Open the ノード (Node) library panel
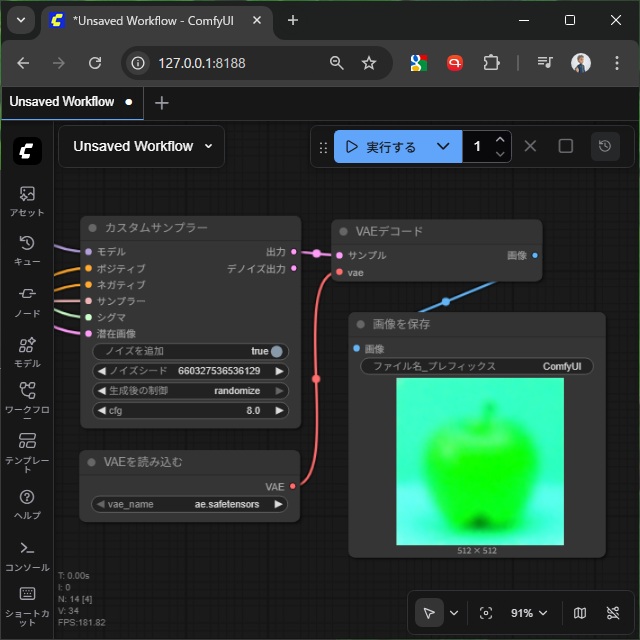 pos(27,299)
